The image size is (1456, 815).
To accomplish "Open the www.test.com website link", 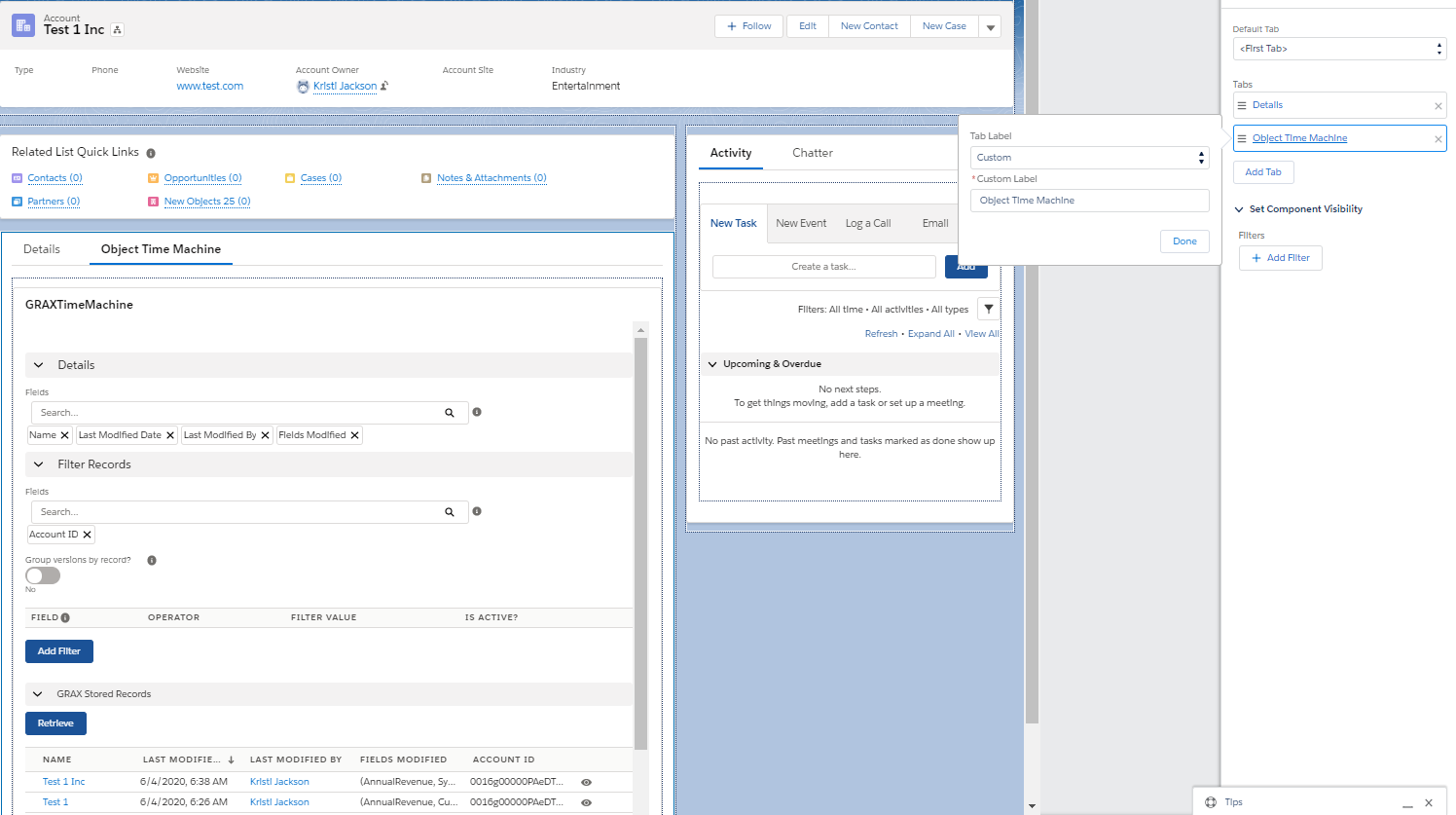I will pyautogui.click(x=210, y=86).
